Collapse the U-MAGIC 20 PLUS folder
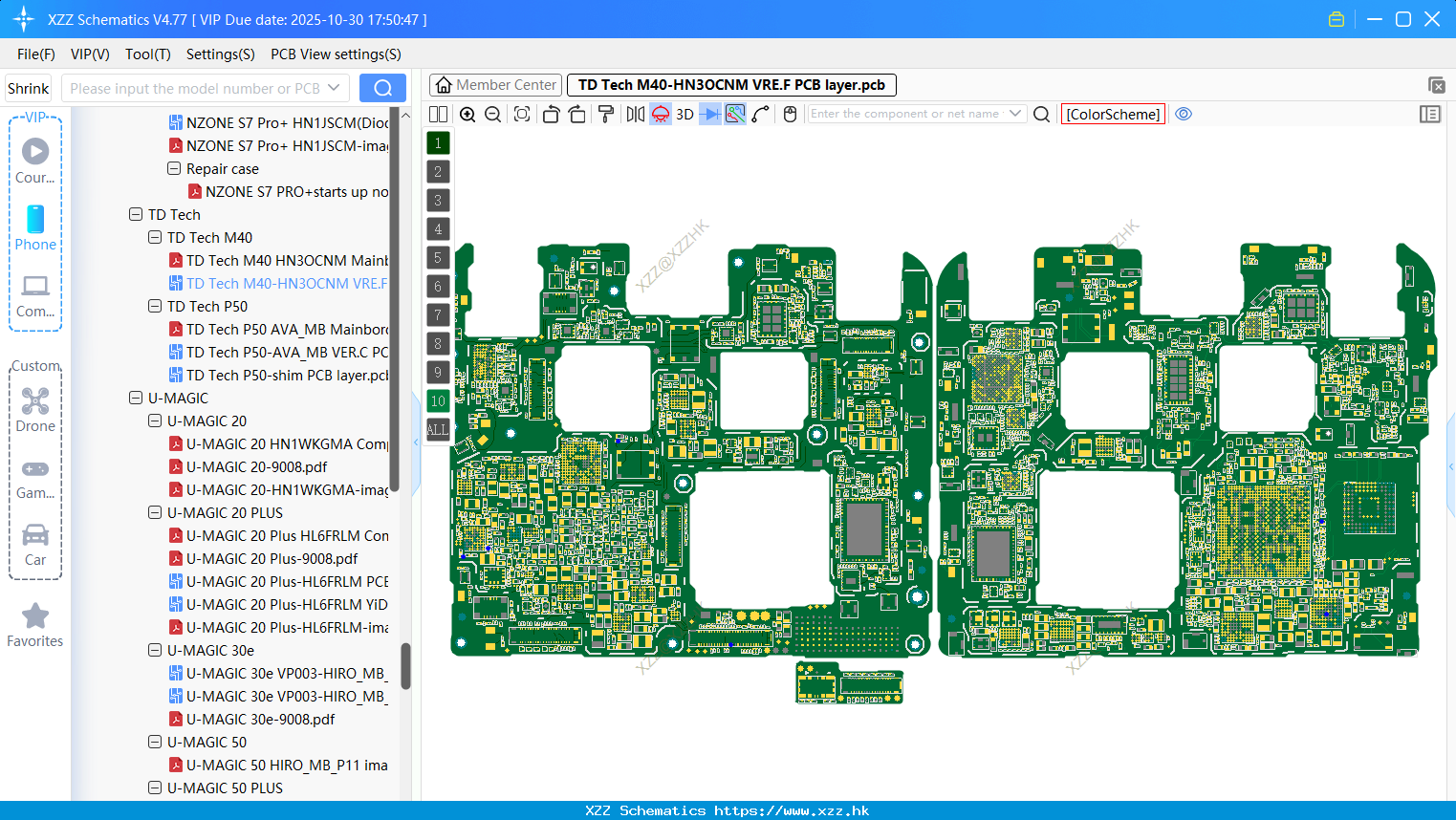This screenshot has width=1456, height=820. [155, 512]
